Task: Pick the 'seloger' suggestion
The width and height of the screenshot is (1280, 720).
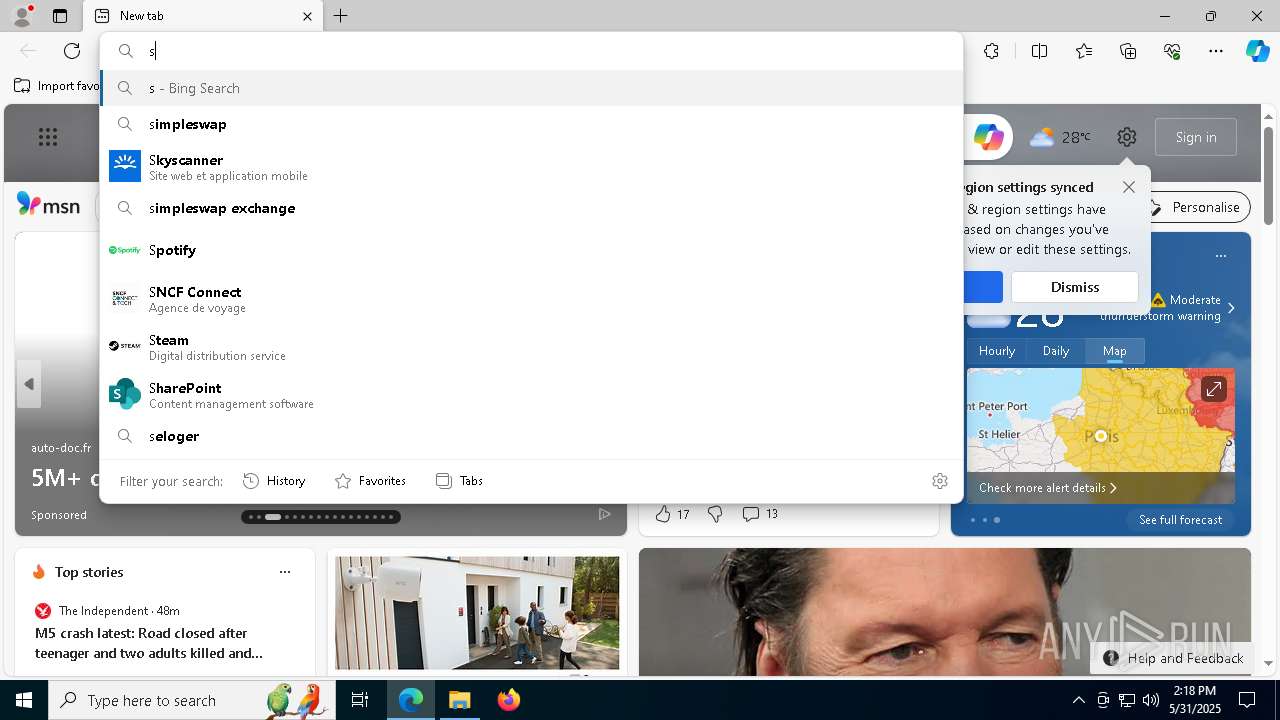Action: [531, 436]
